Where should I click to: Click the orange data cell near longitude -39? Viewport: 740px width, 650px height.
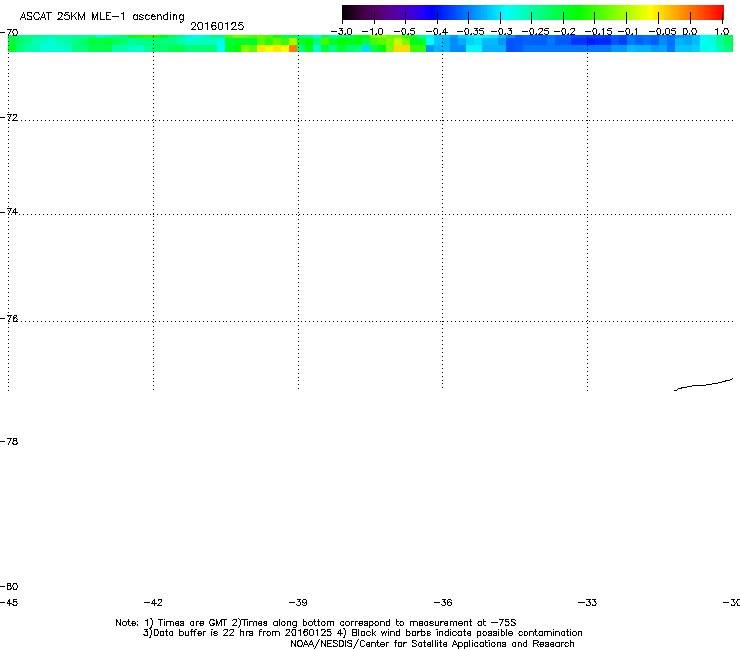(x=293, y=48)
